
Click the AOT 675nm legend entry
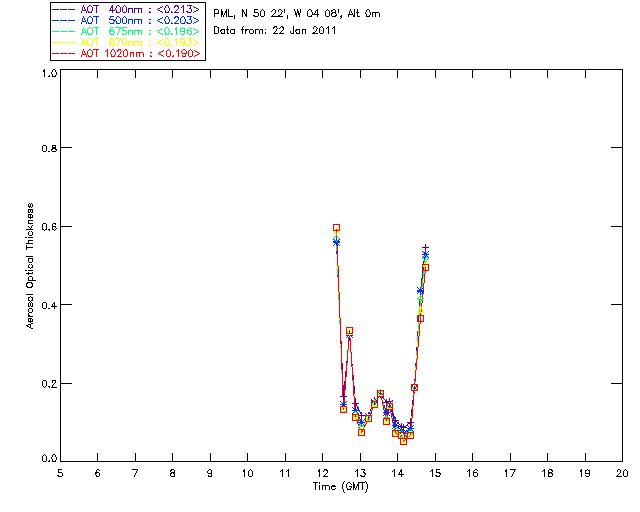tap(126, 31)
